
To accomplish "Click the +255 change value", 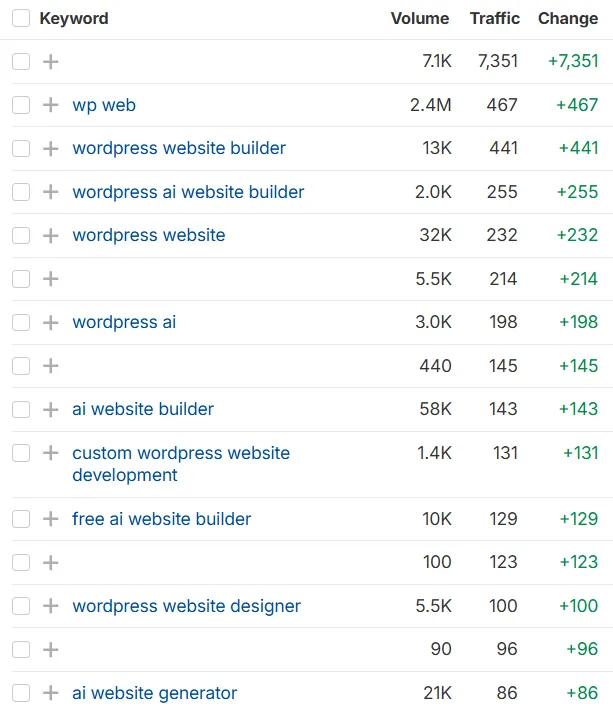I will [x=578, y=192].
